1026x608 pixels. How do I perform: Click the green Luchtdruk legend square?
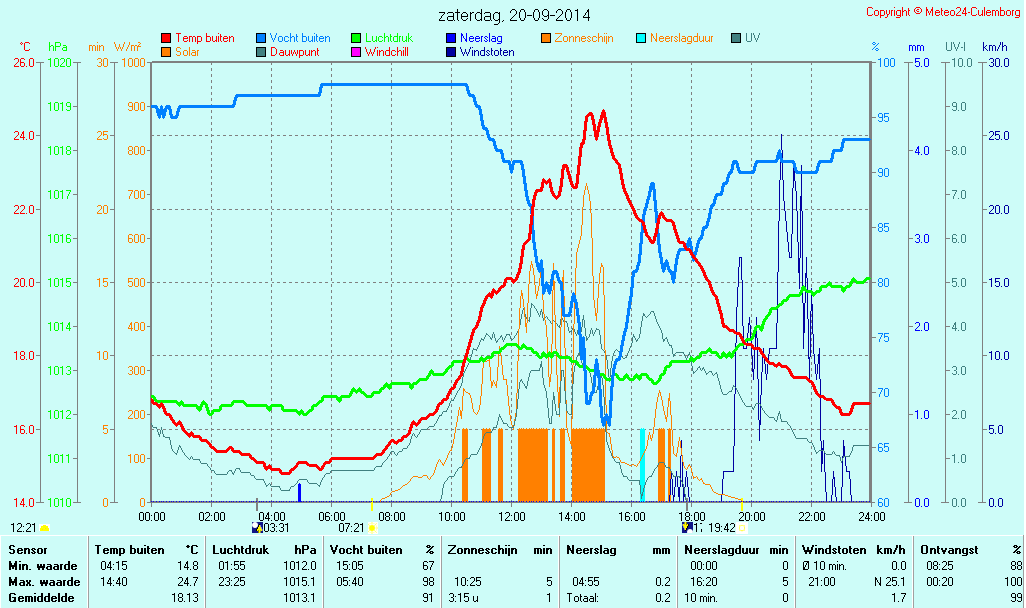pyautogui.click(x=356, y=38)
